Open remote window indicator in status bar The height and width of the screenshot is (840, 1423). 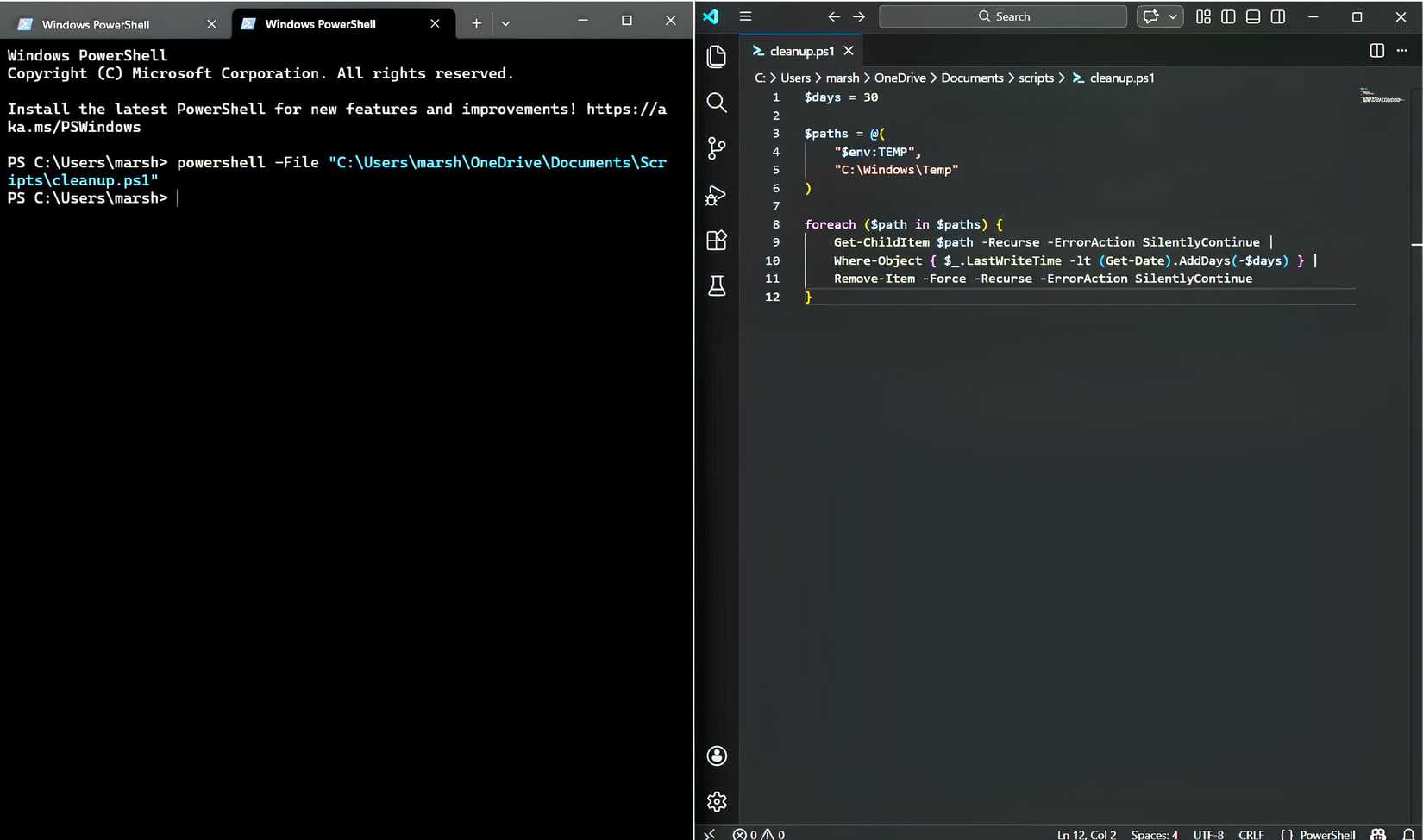[709, 834]
